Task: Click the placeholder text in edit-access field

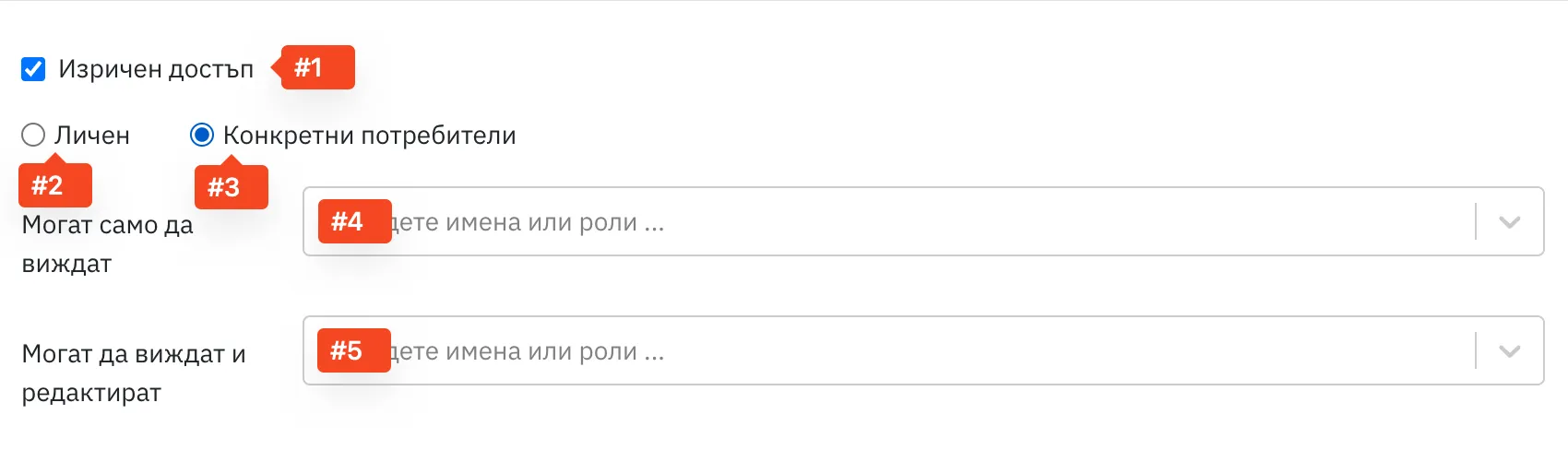Action: point(528,351)
